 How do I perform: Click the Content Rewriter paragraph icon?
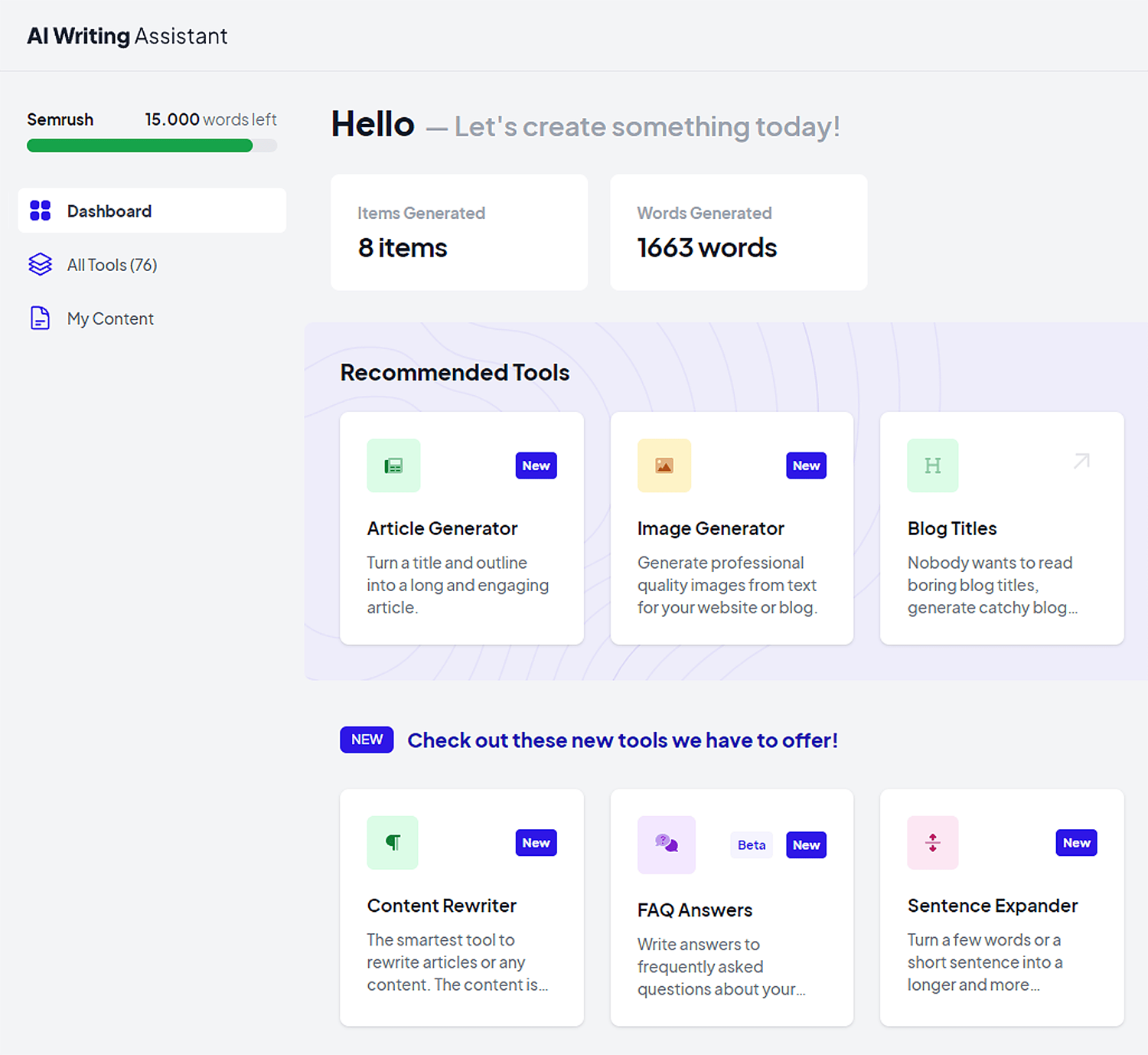(x=393, y=843)
